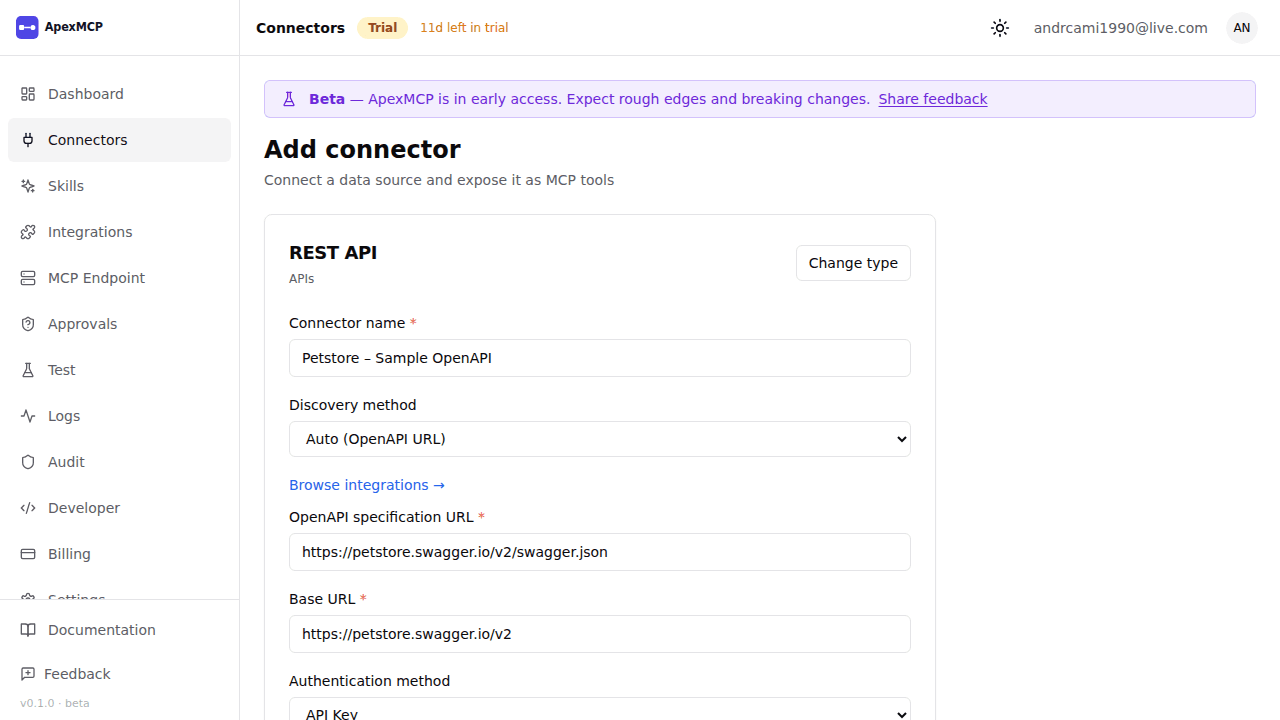Image resolution: width=1280 pixels, height=720 pixels.
Task: Click the Change type button
Action: [x=853, y=263]
